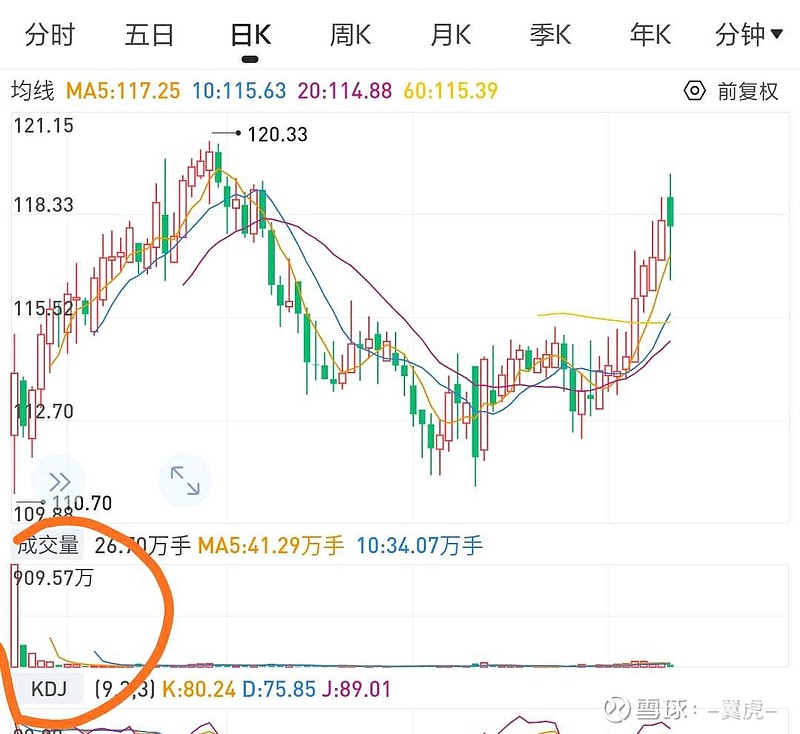The width and height of the screenshot is (800, 734).
Task: Tap the double-chevron scroll forward icon
Action: [x=59, y=481]
